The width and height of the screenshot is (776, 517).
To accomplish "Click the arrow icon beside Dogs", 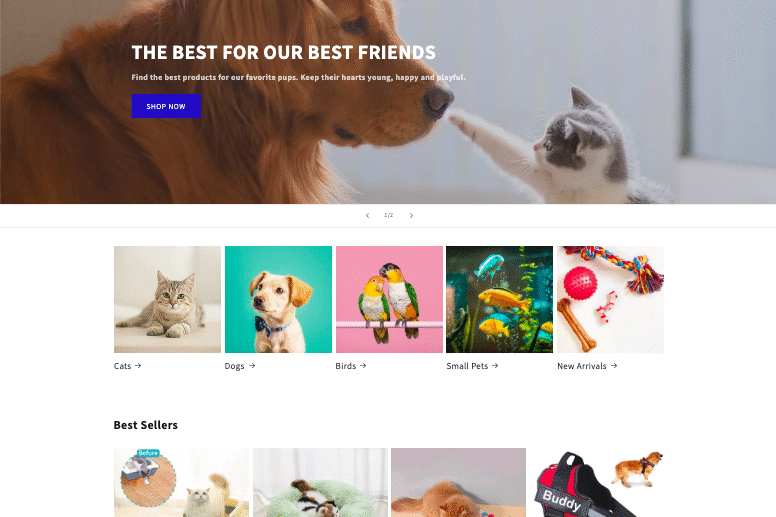I will click(x=252, y=366).
